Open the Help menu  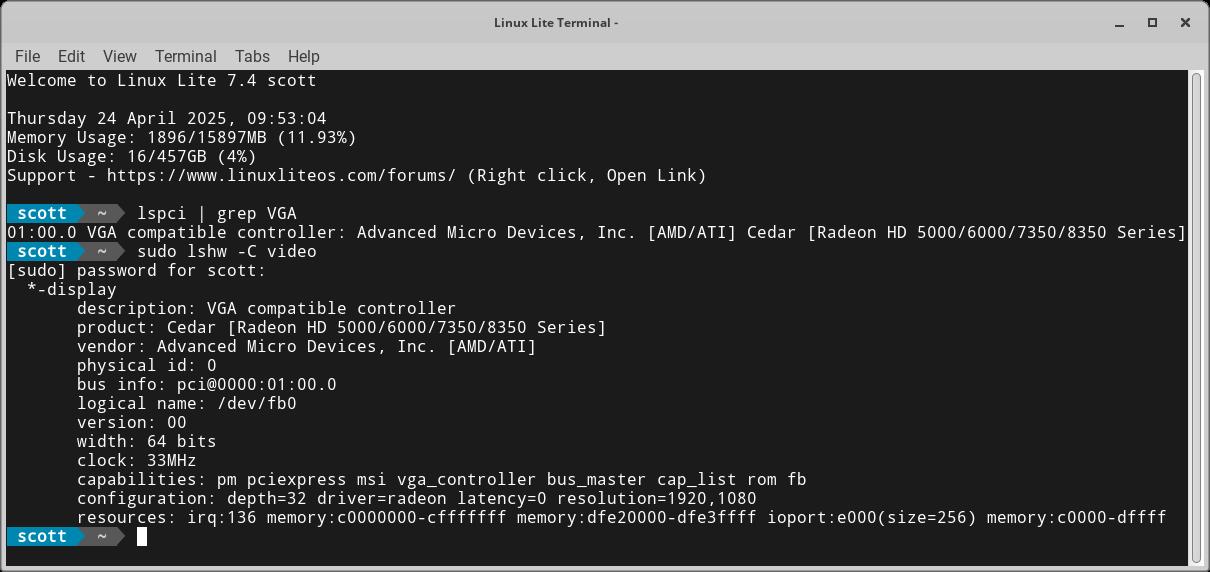303,56
